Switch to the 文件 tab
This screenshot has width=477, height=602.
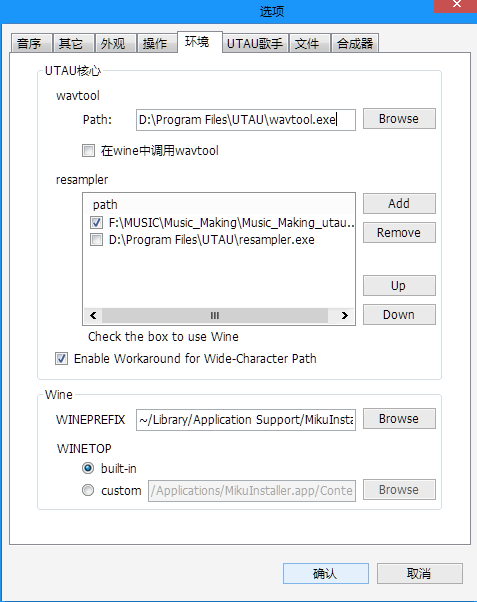[310, 43]
